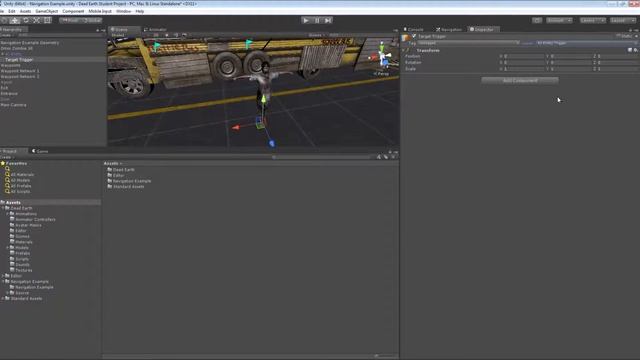Open the Layout dropdown
Viewport: 640px width, 360px height.
tap(623, 20)
